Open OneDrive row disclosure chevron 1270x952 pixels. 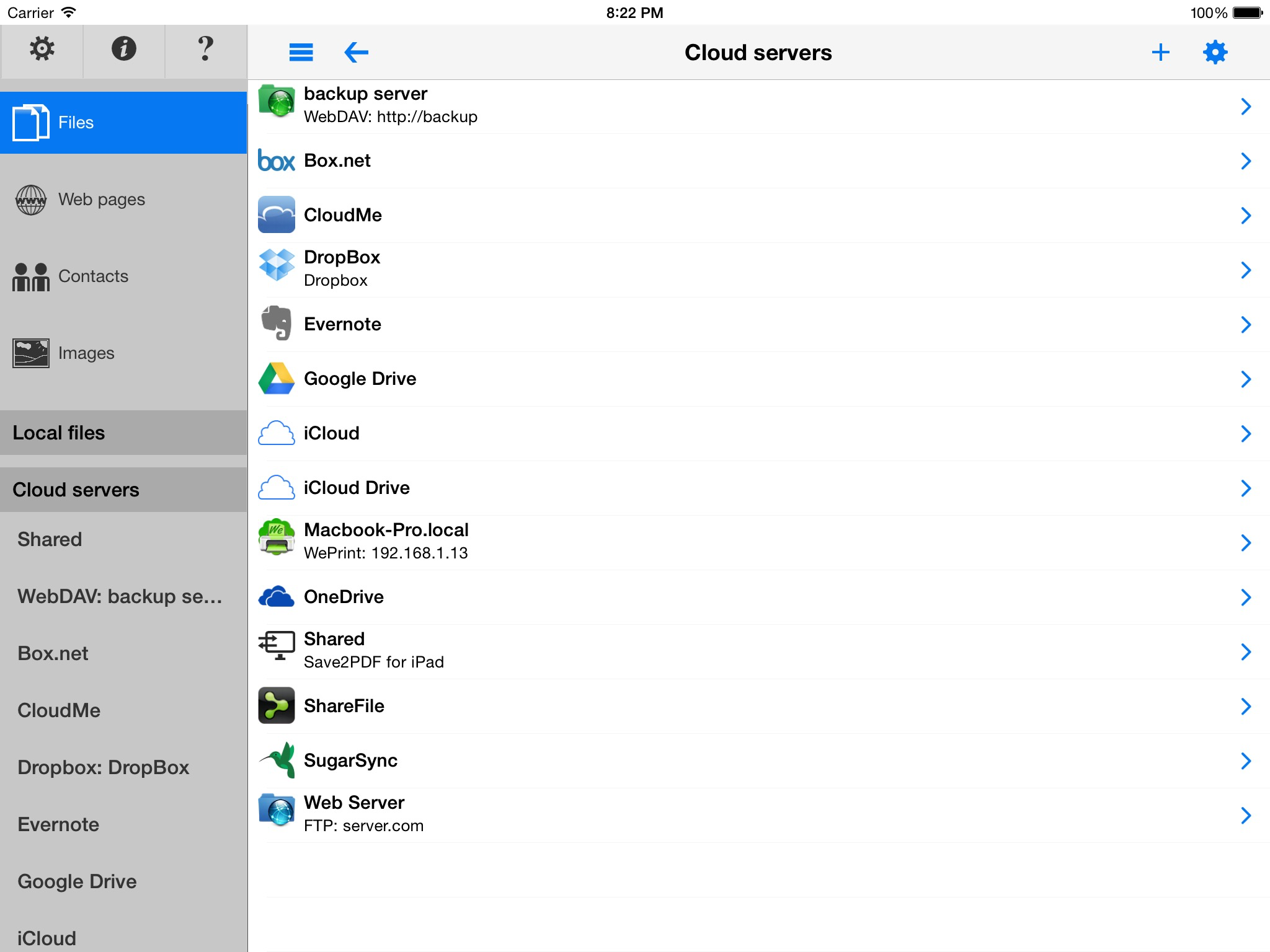1245,597
